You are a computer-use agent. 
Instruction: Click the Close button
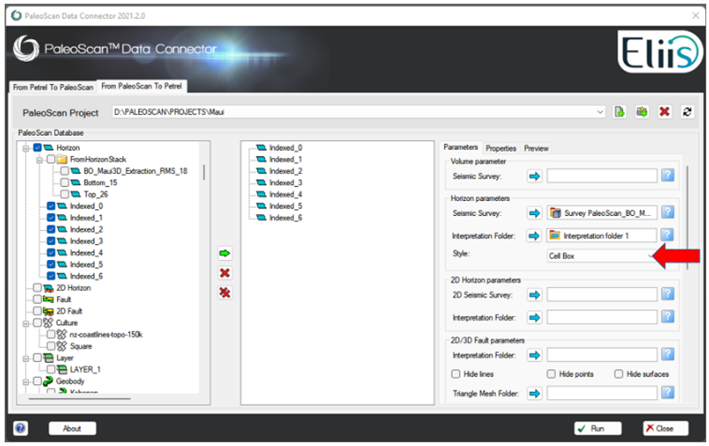coord(665,428)
